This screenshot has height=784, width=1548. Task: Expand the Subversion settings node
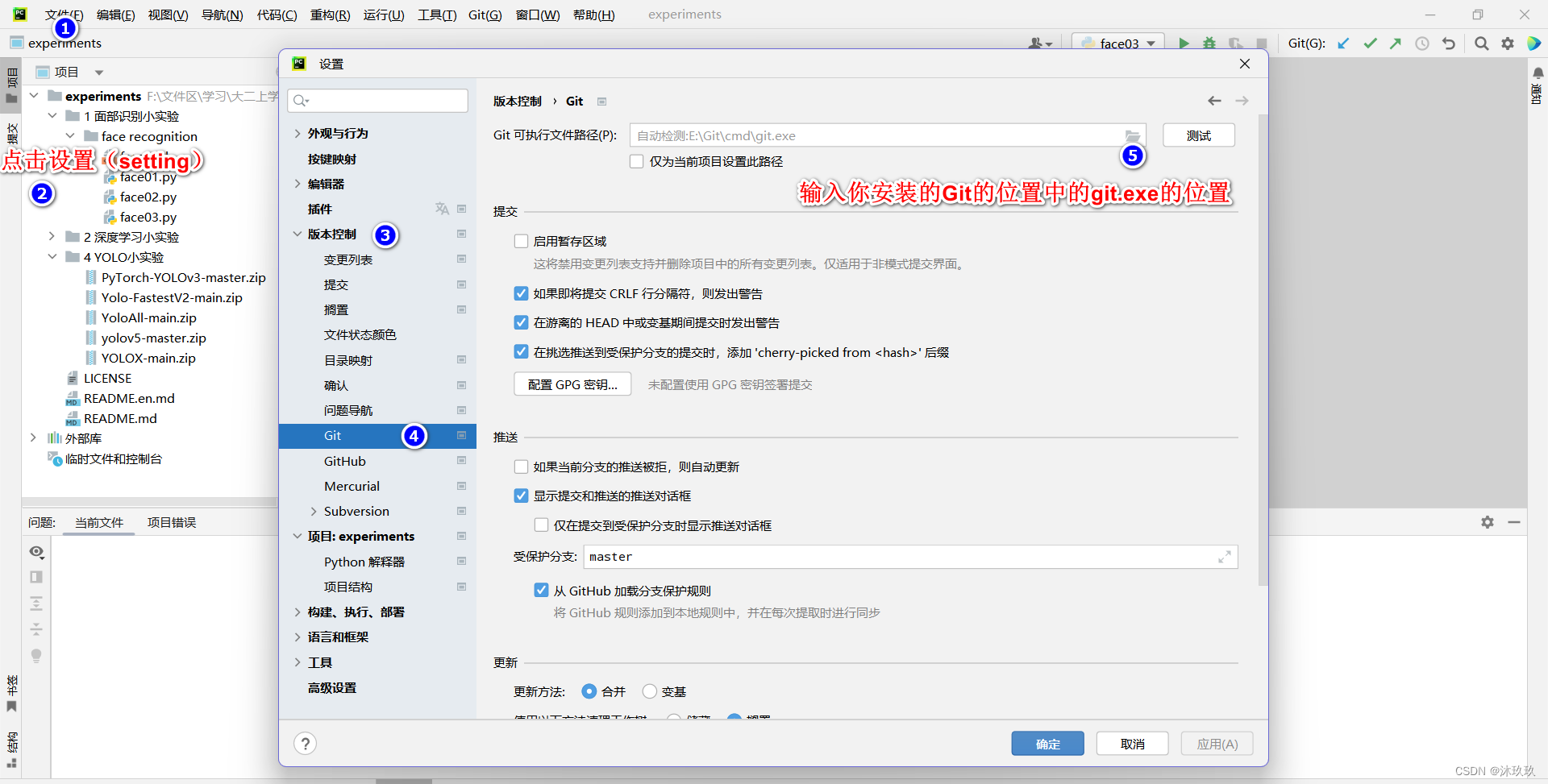point(314,512)
